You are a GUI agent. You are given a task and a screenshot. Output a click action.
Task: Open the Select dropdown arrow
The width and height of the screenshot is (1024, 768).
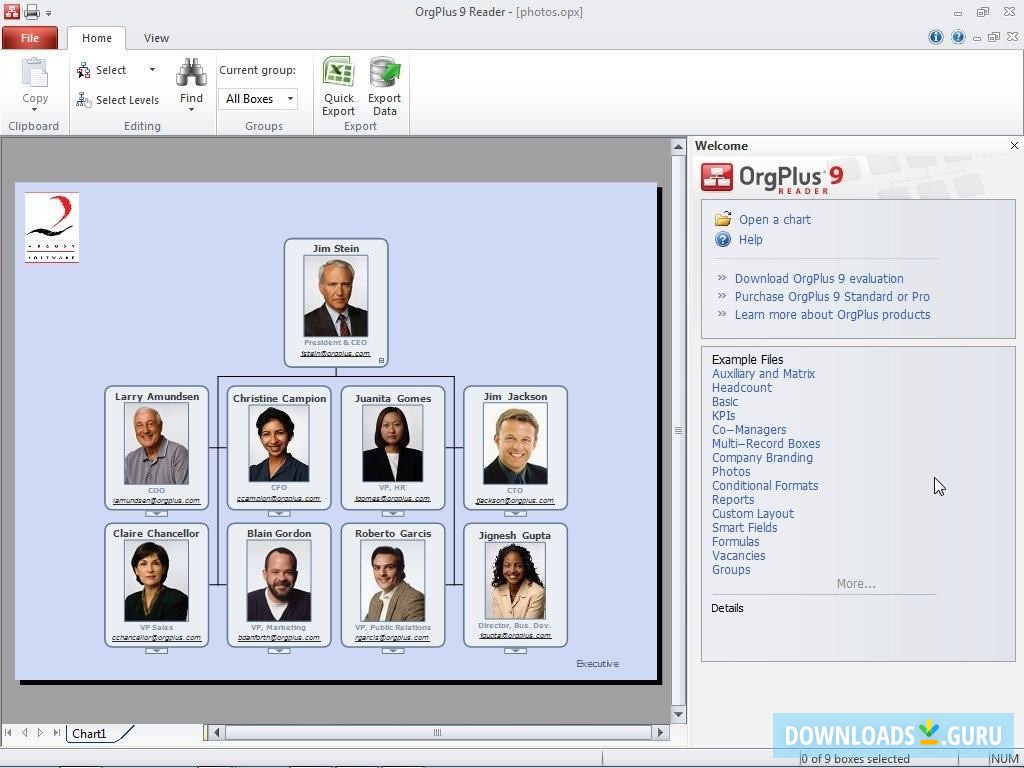[x=152, y=69]
